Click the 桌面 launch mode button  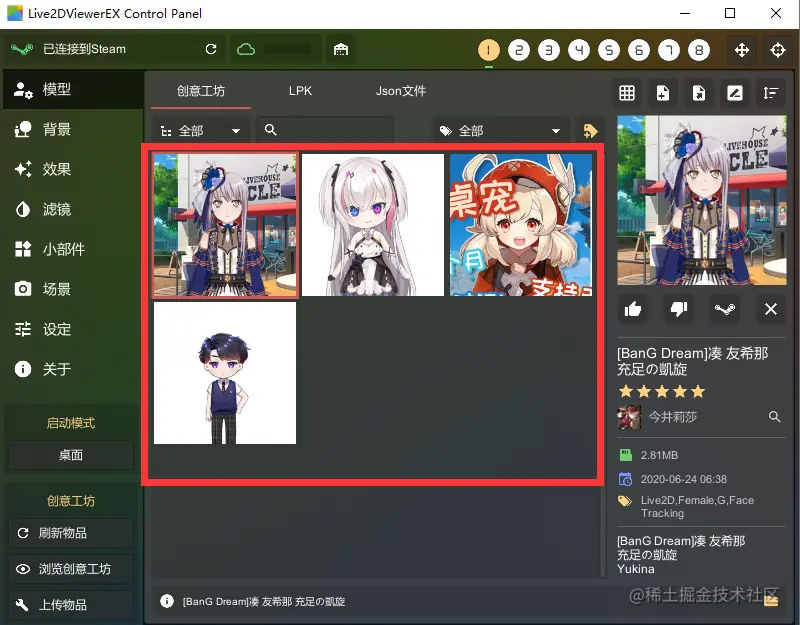point(71,455)
